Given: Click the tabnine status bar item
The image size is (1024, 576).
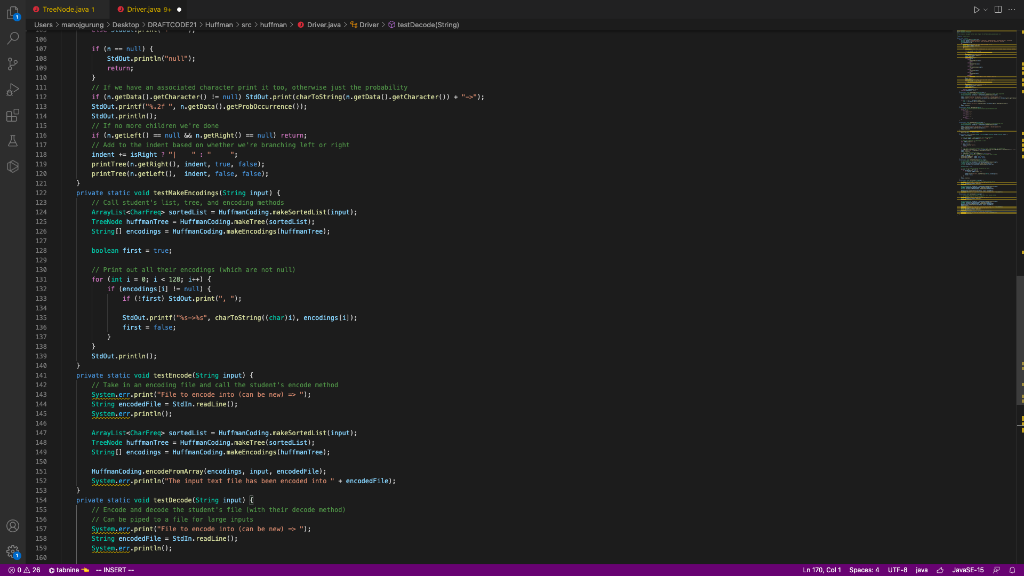Looking at the screenshot, I should pos(69,570).
